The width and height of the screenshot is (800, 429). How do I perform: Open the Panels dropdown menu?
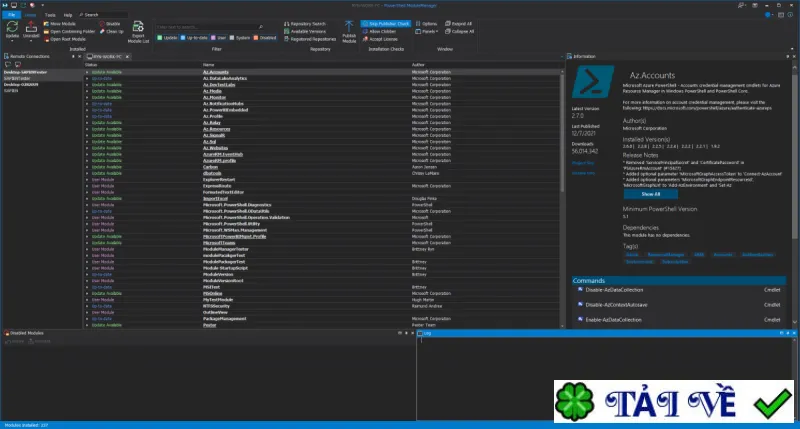(x=427, y=32)
